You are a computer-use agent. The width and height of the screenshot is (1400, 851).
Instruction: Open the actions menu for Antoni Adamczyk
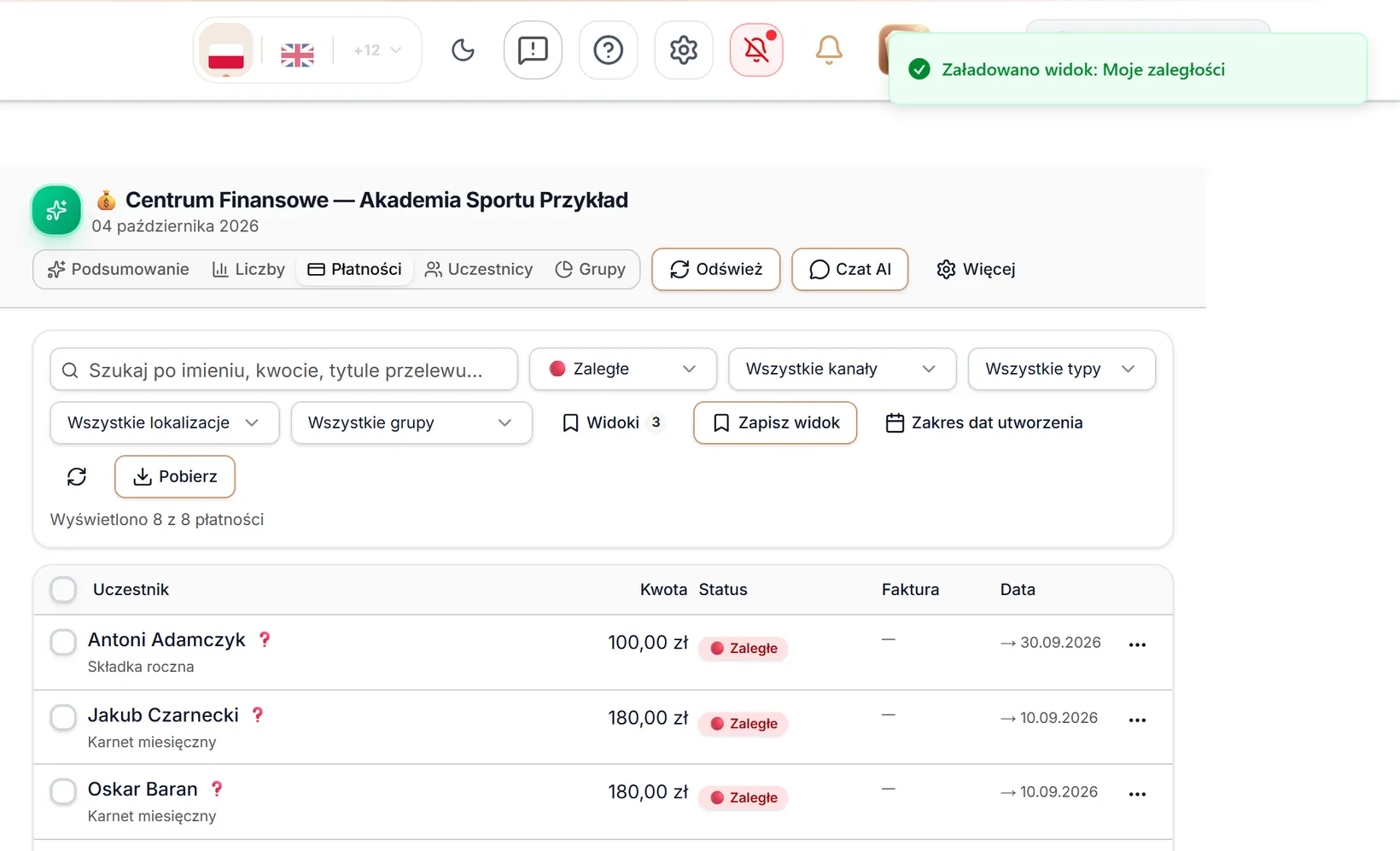tap(1137, 644)
